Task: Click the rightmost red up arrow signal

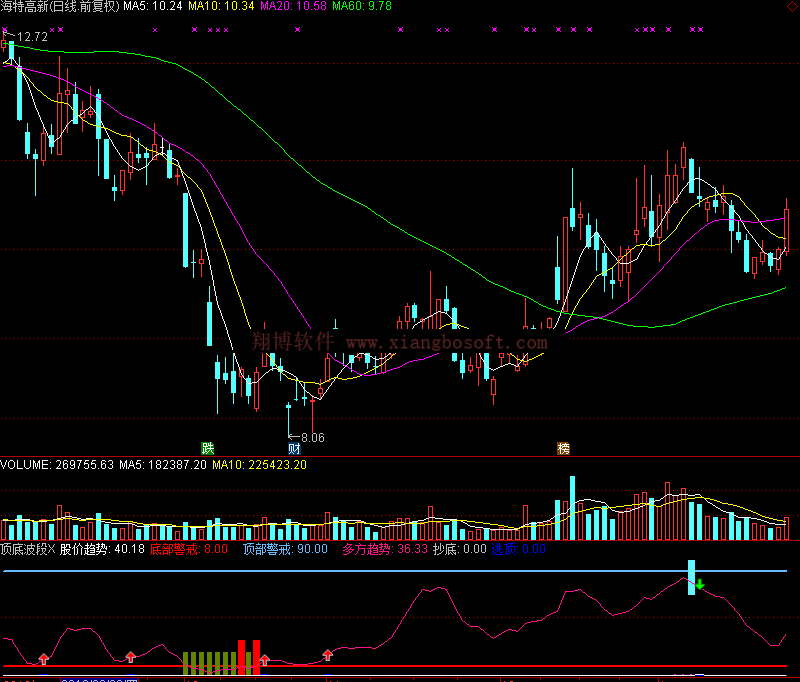Action: [x=327, y=655]
